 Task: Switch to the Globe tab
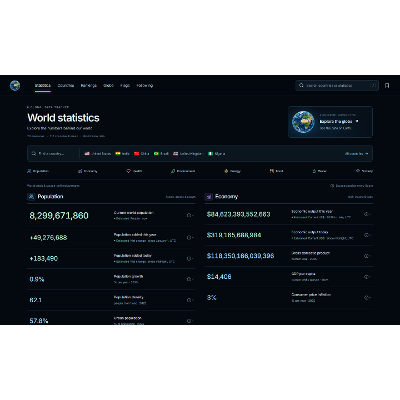pos(108,86)
